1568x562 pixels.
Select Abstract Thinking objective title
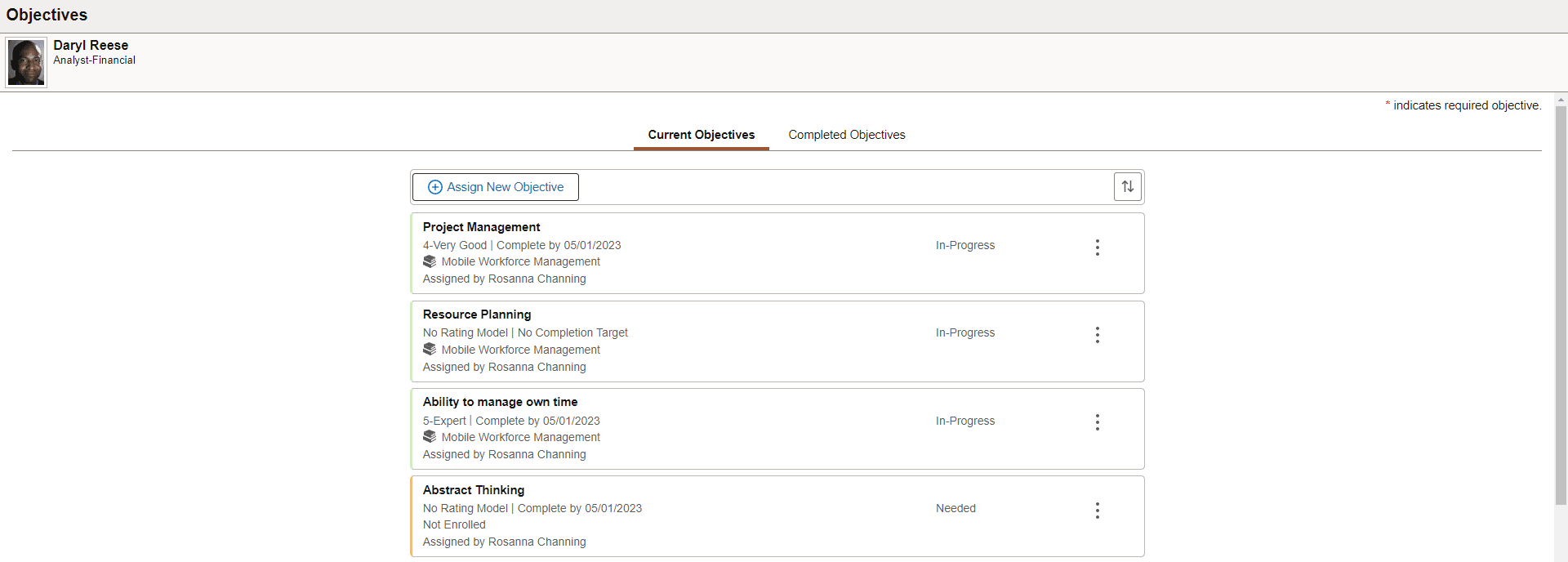[474, 490]
